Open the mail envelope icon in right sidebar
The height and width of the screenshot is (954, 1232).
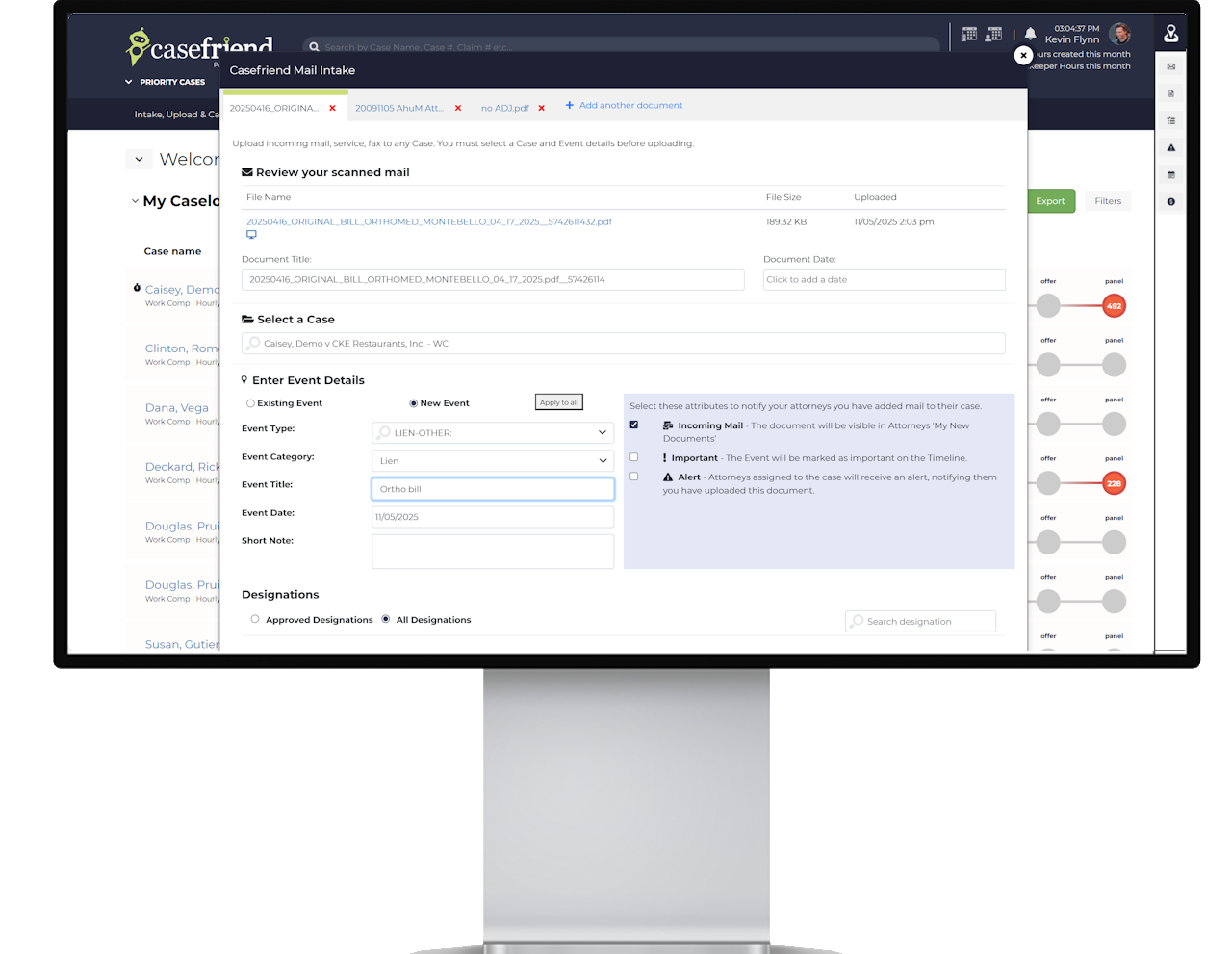click(1170, 66)
